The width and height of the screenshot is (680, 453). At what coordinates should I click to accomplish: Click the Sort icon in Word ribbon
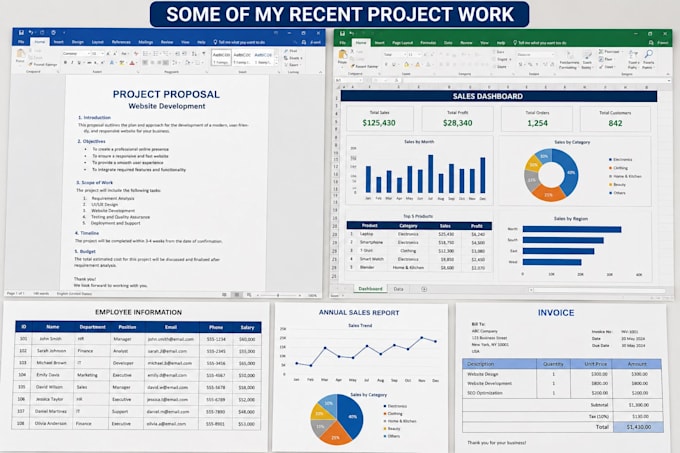click(195, 53)
